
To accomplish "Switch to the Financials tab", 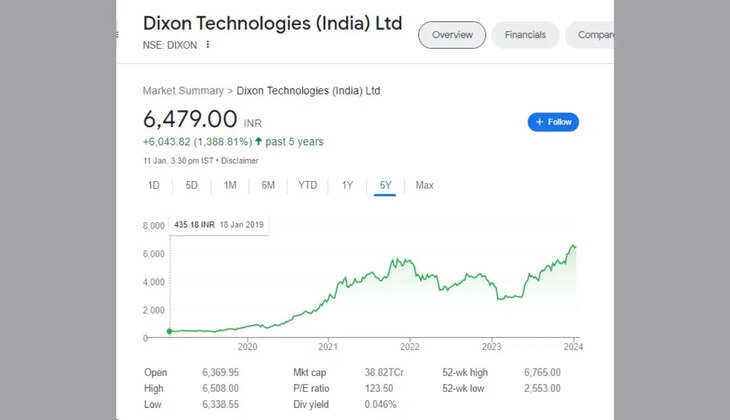I will pos(525,35).
